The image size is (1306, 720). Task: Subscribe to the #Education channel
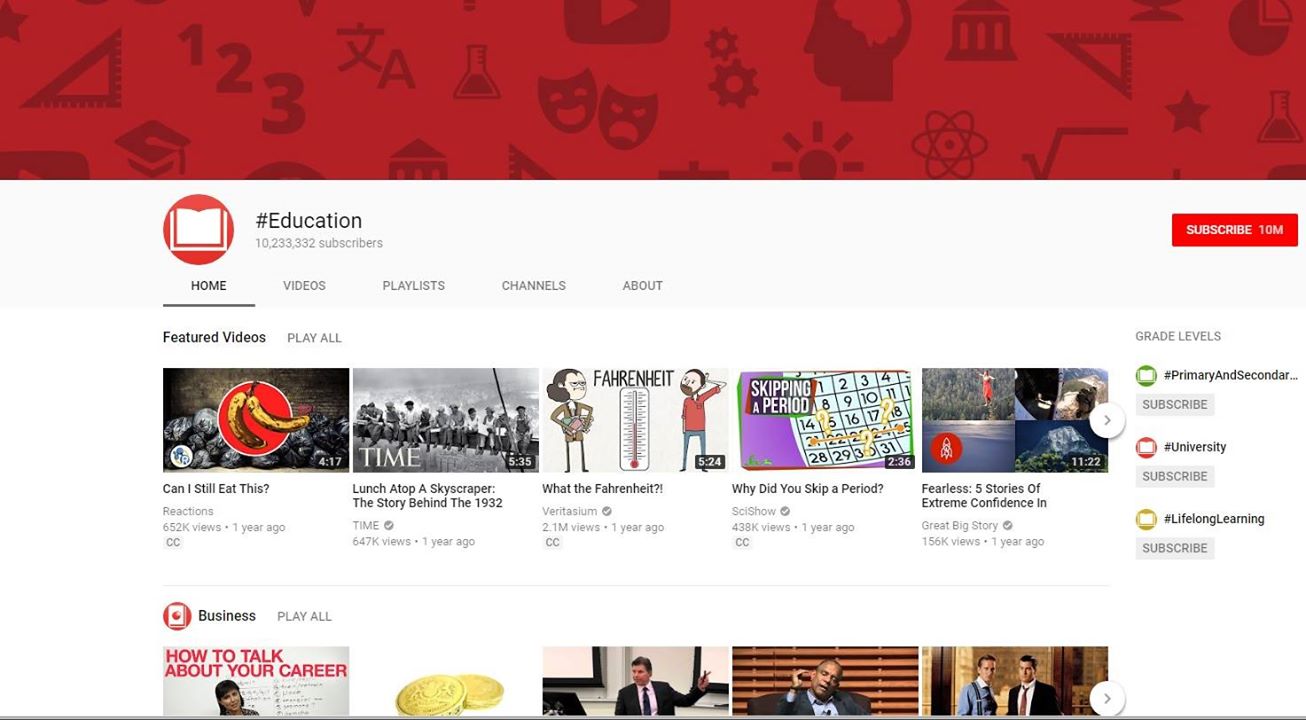[1235, 230]
